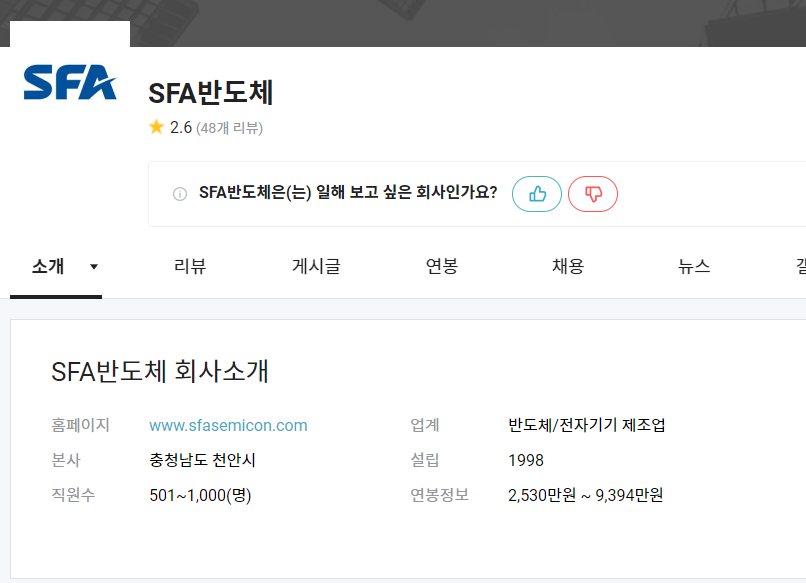
Task: Click the info icon beside the question
Action: tap(180, 194)
